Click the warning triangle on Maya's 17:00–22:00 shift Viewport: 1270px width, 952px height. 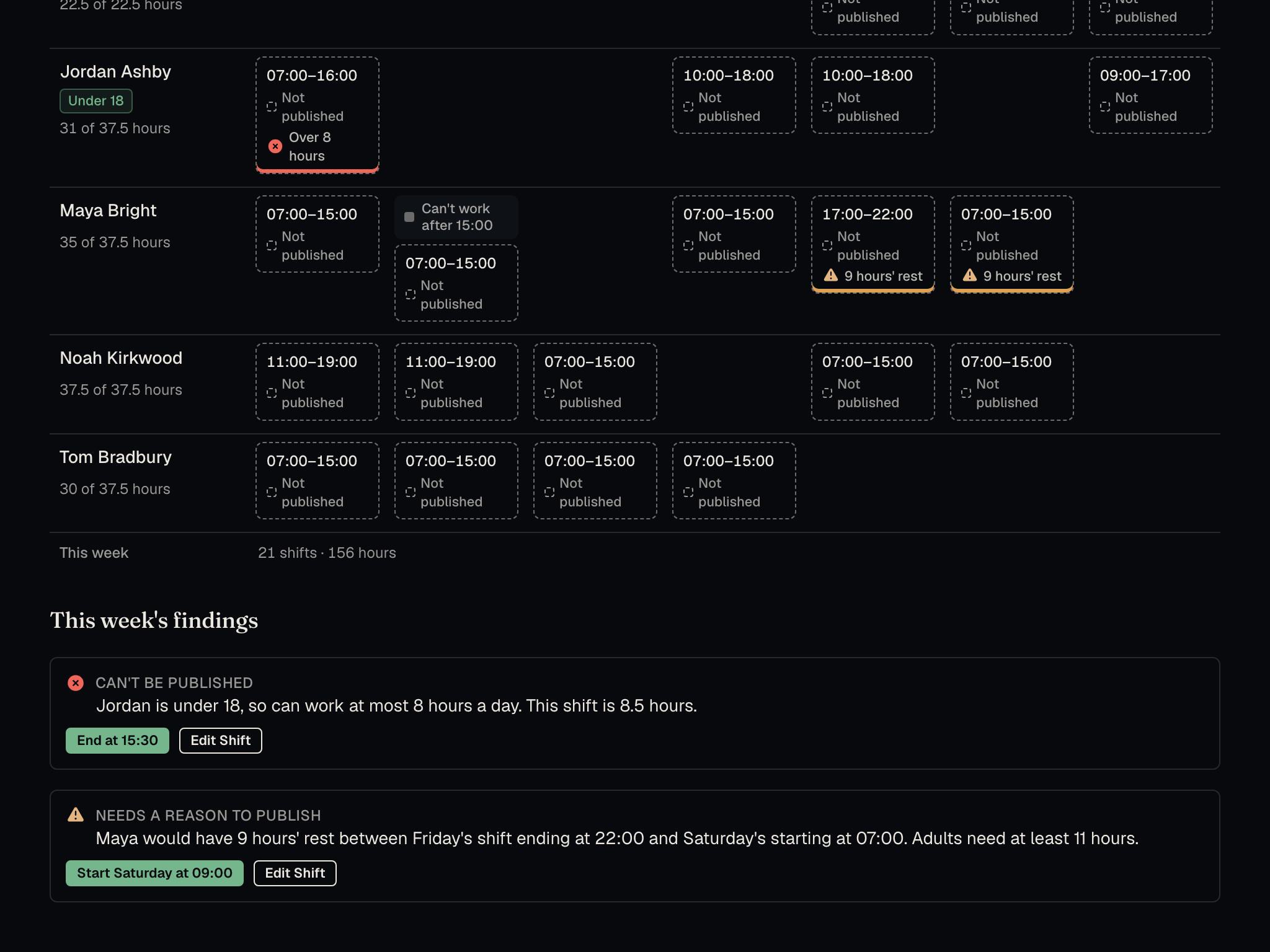(x=831, y=275)
